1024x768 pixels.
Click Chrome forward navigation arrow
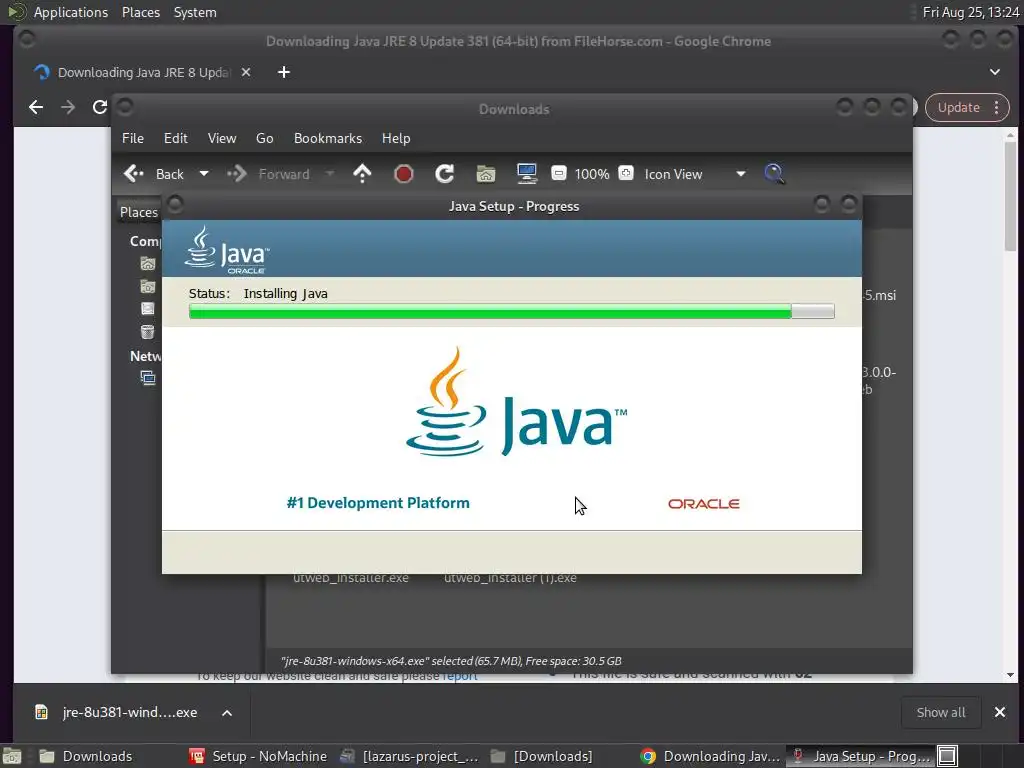(68, 107)
